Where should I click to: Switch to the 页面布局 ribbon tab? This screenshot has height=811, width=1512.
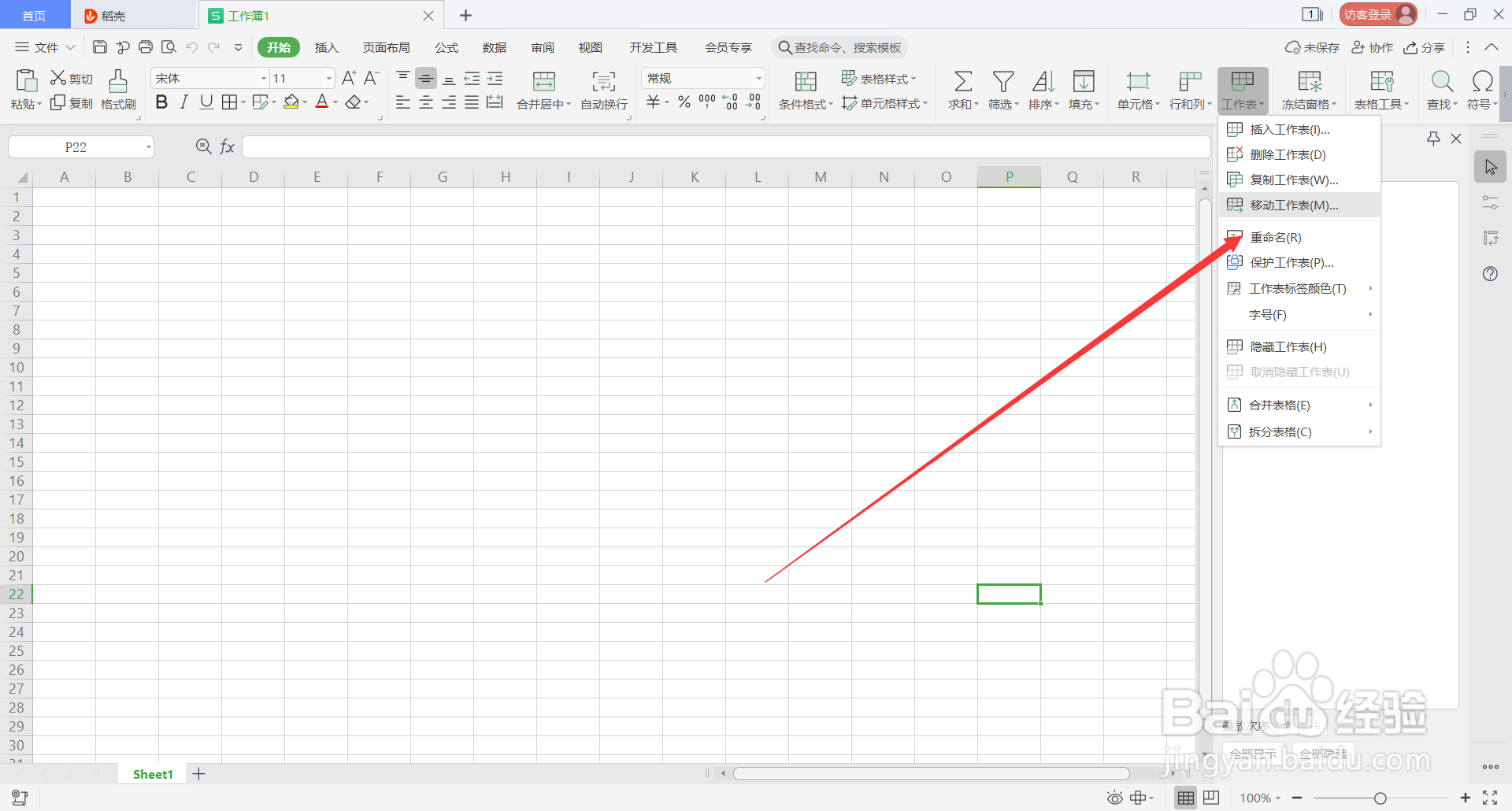pyautogui.click(x=386, y=47)
